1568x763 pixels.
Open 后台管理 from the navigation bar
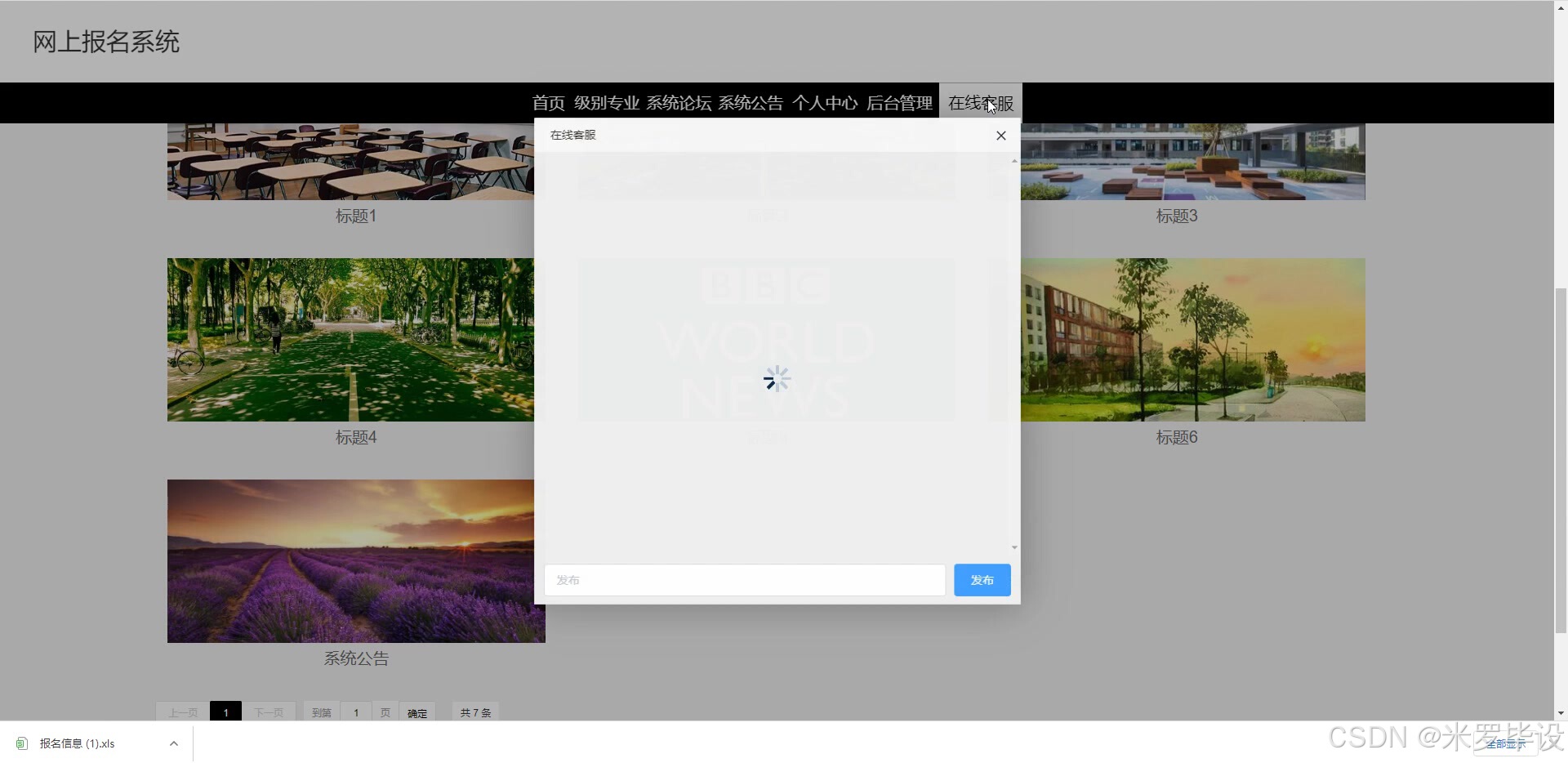899,103
